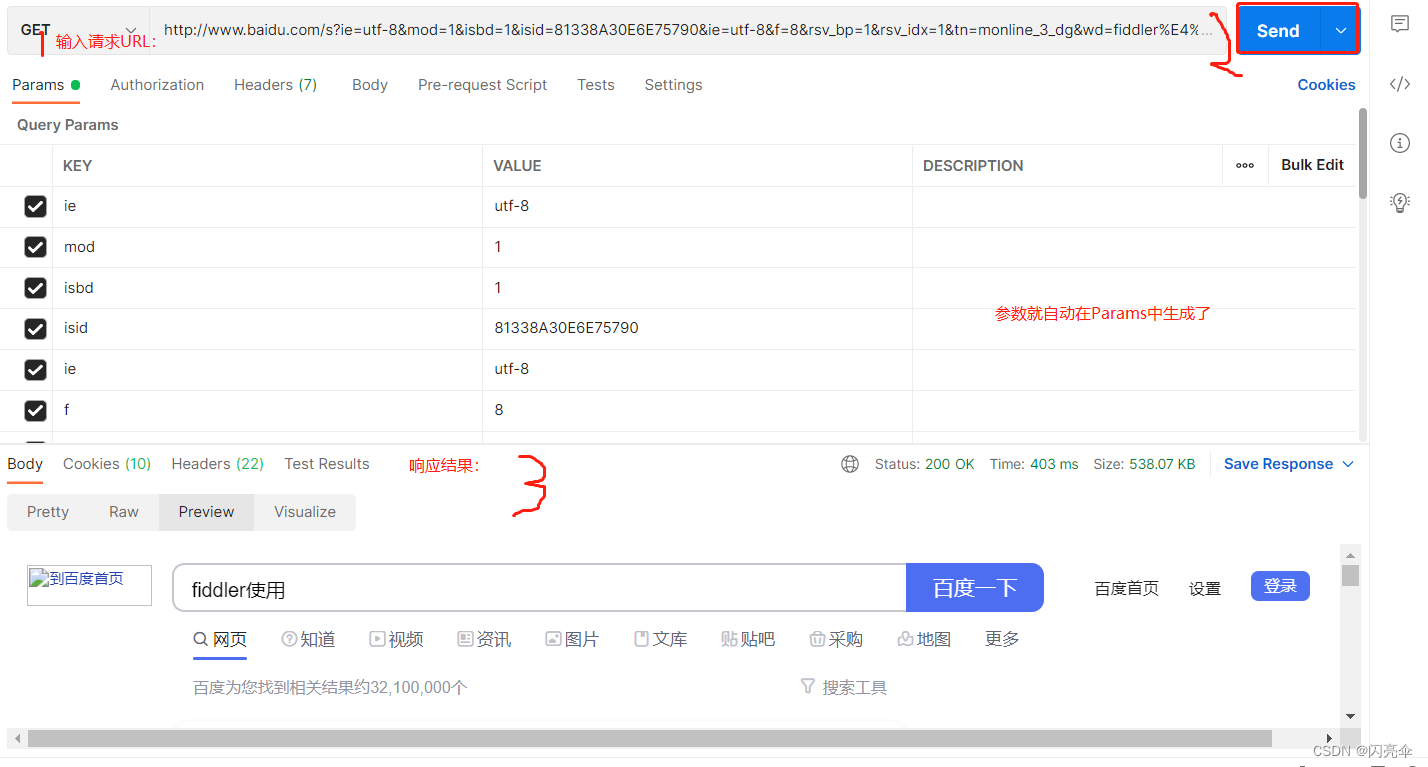The height and width of the screenshot is (767, 1428).
Task: Expand the Save Response dropdown arrow
Action: click(1348, 464)
